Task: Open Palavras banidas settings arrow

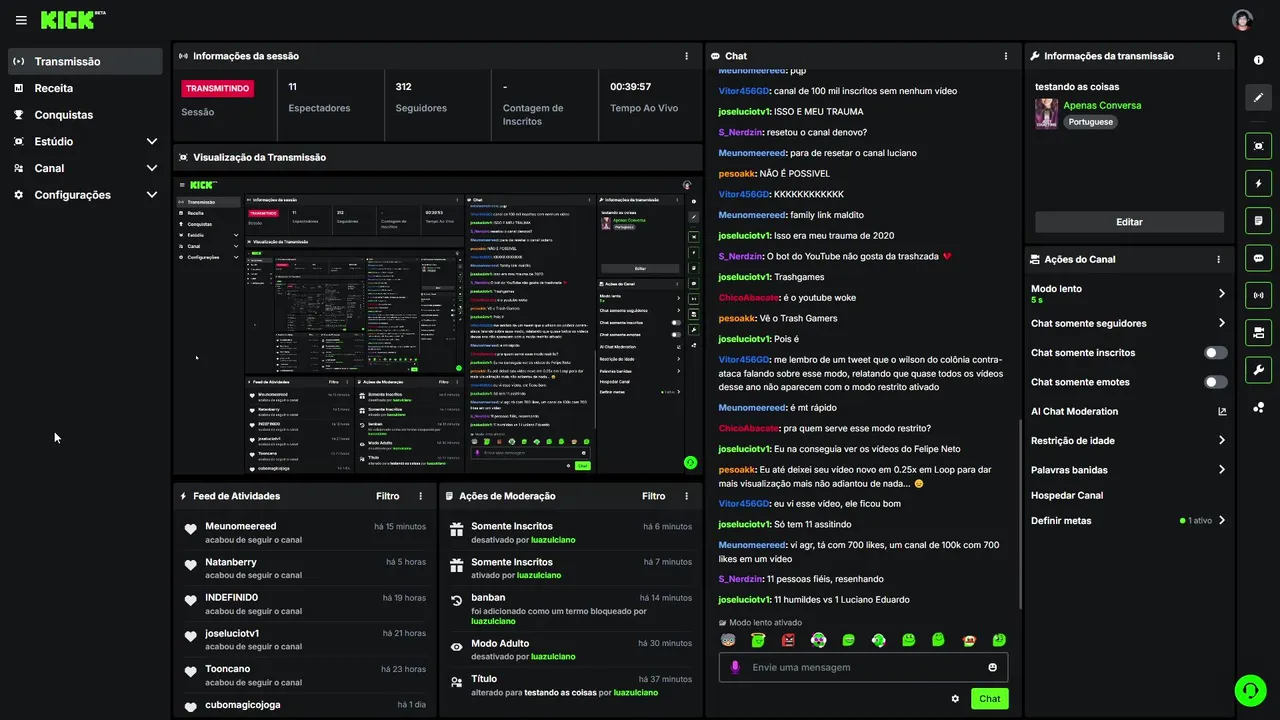Action: coord(1221,469)
